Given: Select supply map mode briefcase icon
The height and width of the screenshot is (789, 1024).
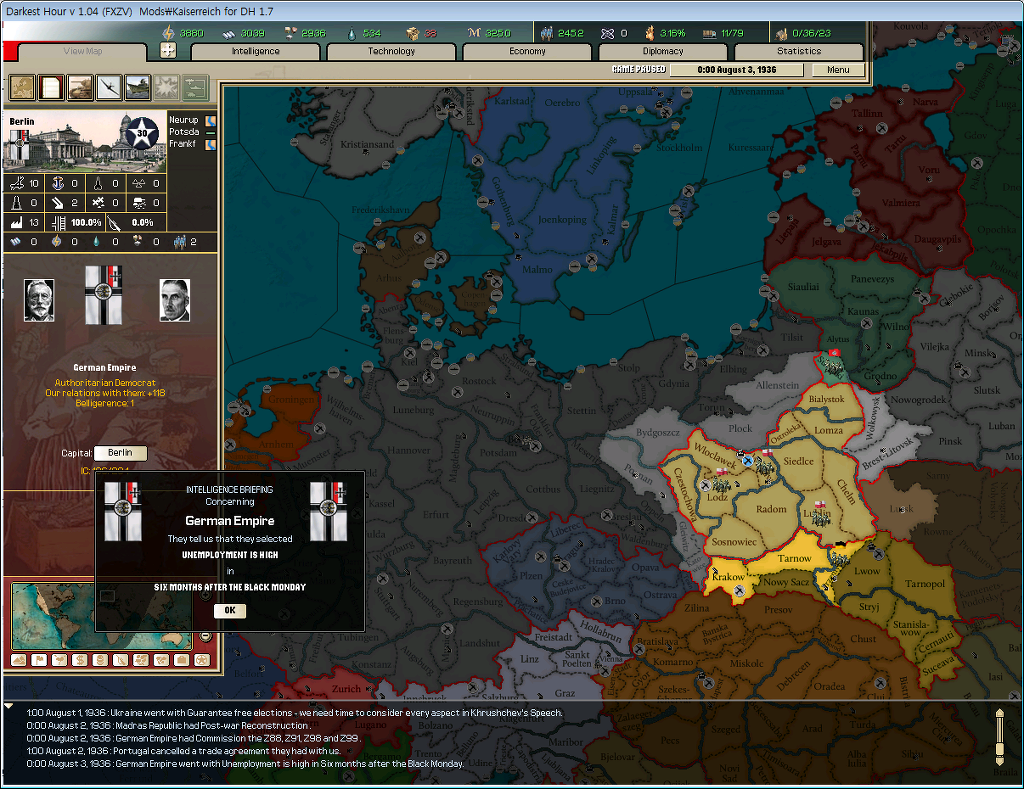Looking at the screenshot, I should coord(182,660).
